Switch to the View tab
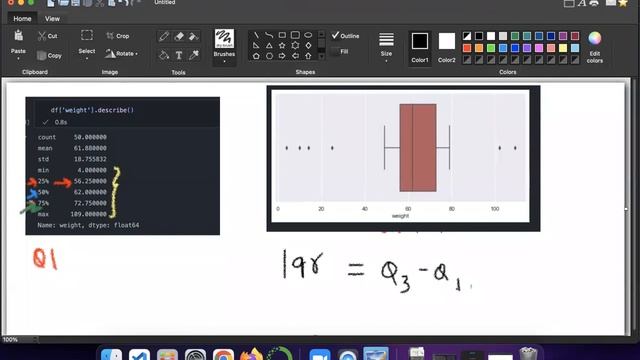The width and height of the screenshot is (640, 360). click(52, 18)
